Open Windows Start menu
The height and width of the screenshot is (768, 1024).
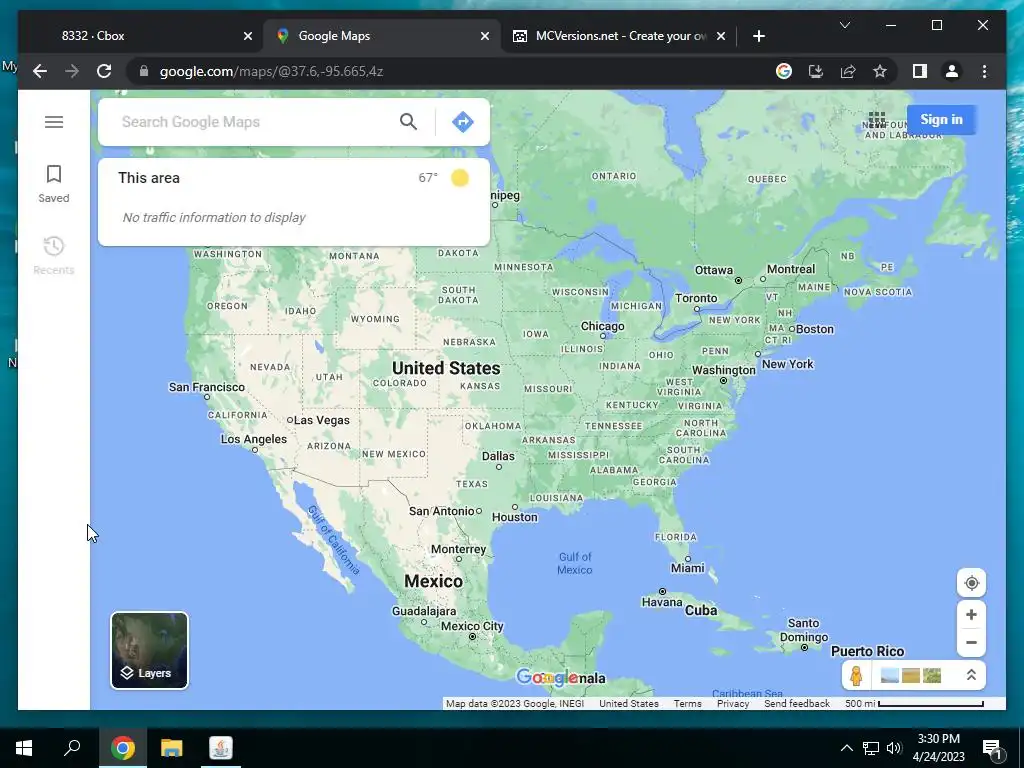pyautogui.click(x=24, y=748)
